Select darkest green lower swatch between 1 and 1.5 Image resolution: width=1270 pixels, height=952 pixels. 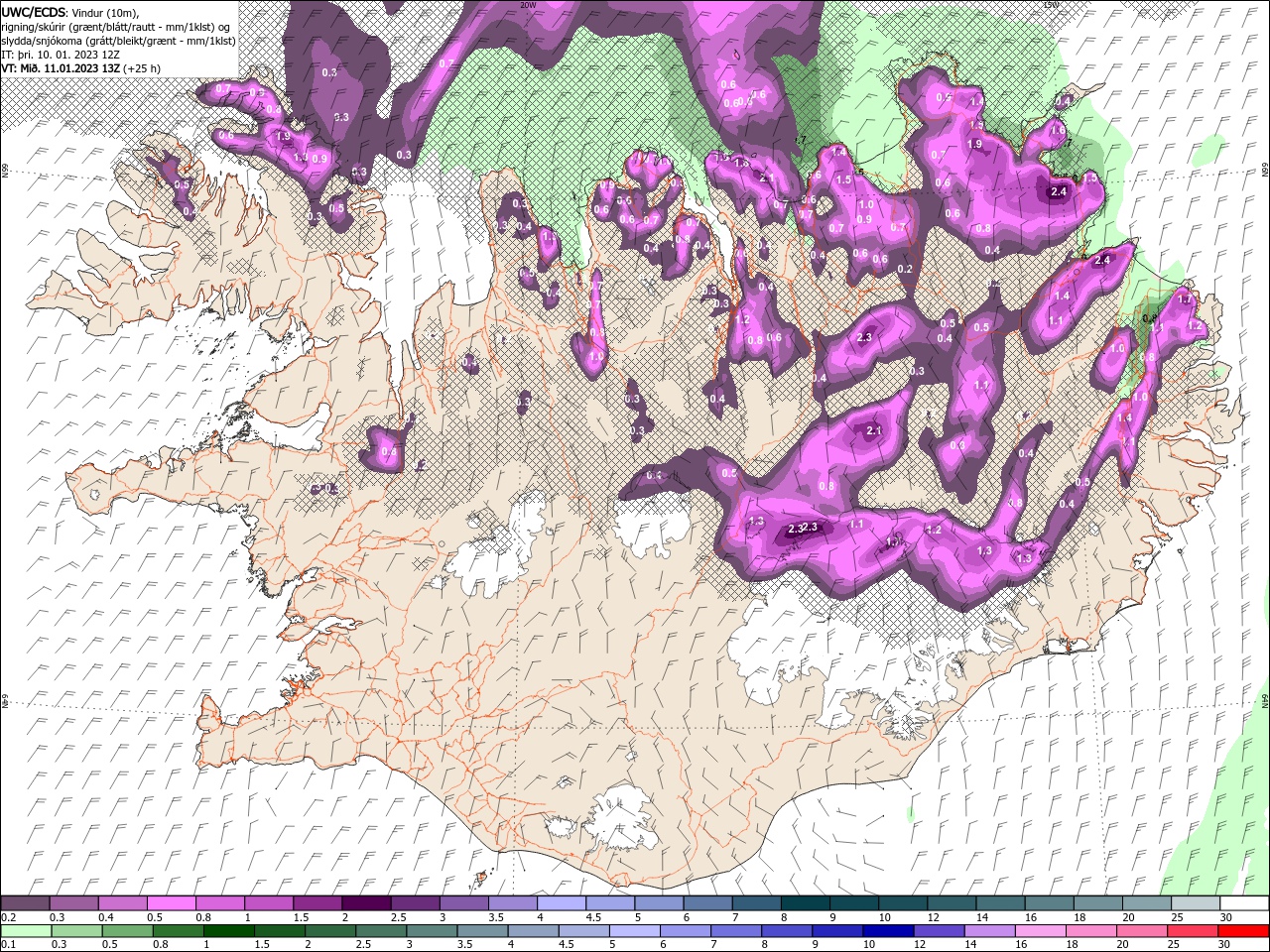point(229,931)
